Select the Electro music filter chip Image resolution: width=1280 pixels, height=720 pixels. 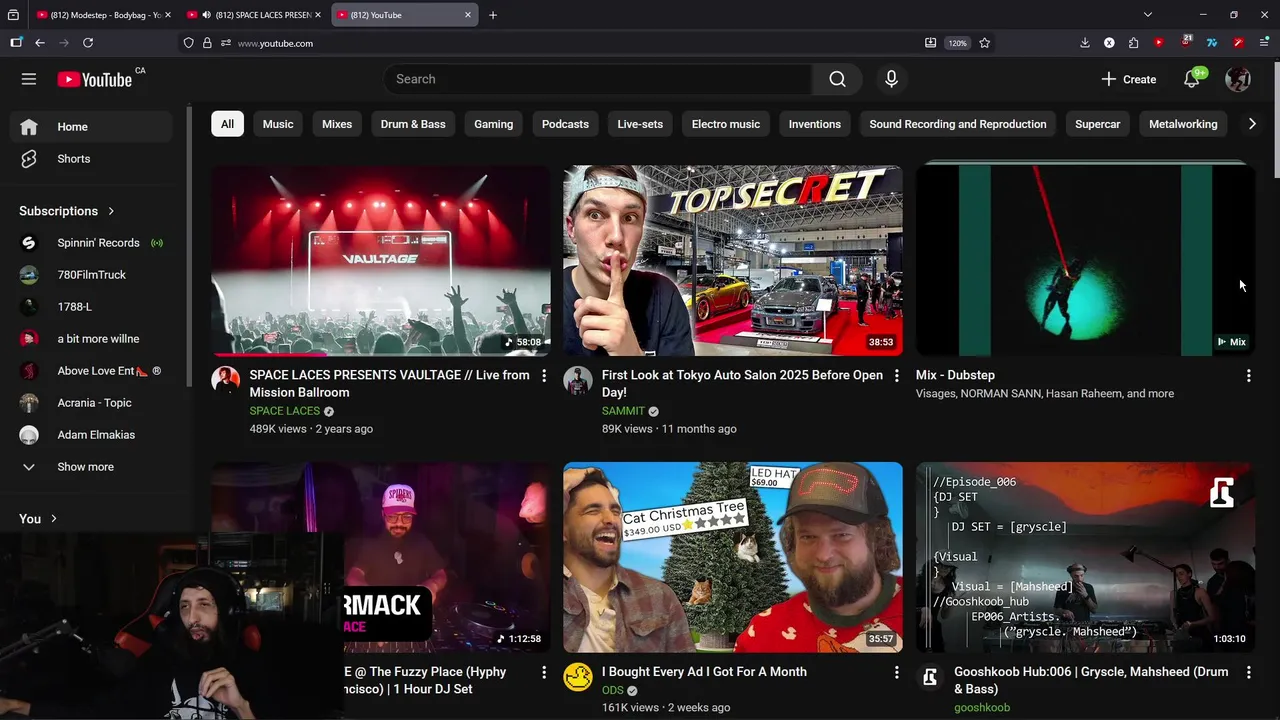click(x=726, y=124)
